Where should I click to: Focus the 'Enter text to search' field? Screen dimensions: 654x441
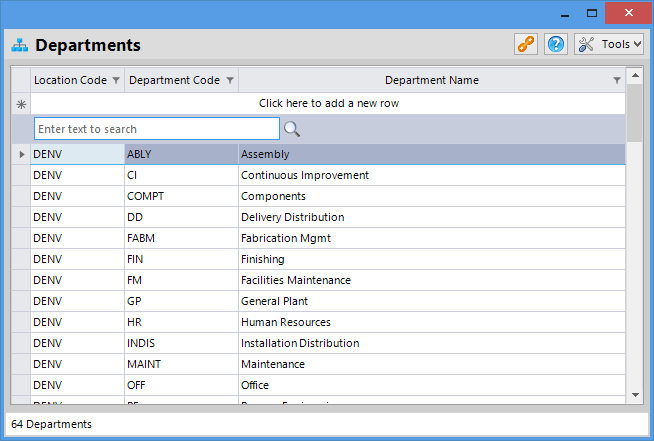click(157, 129)
